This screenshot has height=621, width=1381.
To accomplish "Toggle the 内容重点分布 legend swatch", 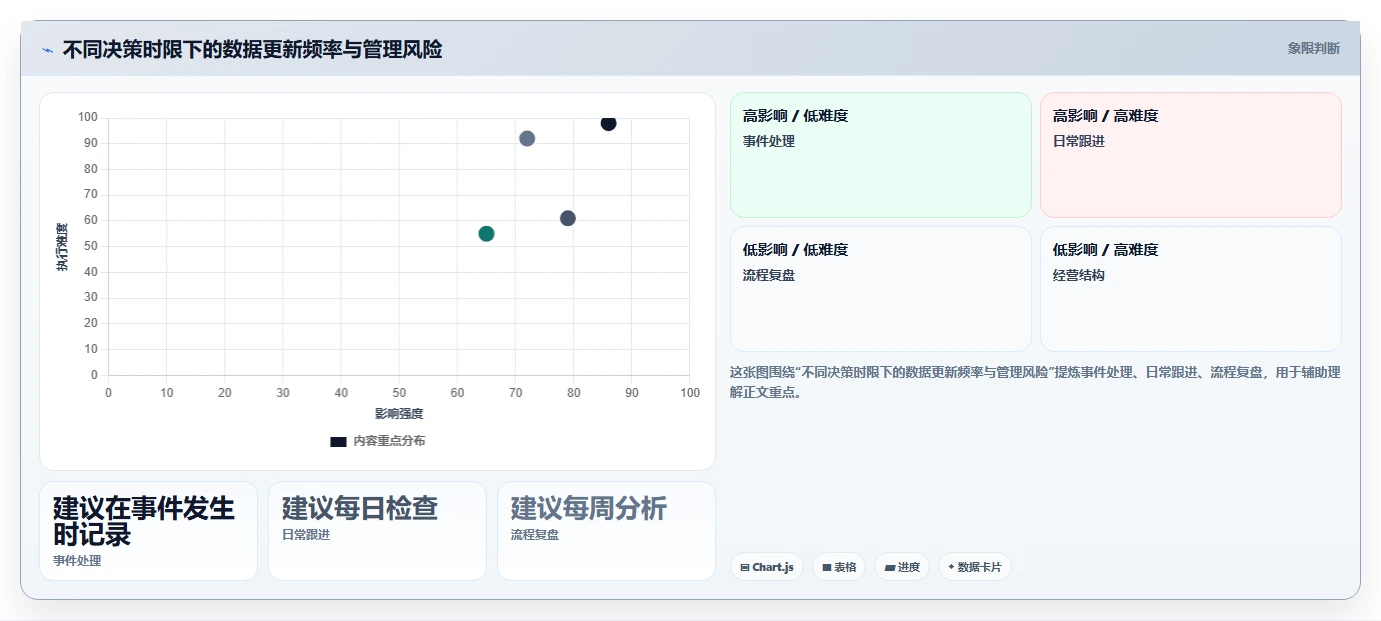I will point(338,441).
